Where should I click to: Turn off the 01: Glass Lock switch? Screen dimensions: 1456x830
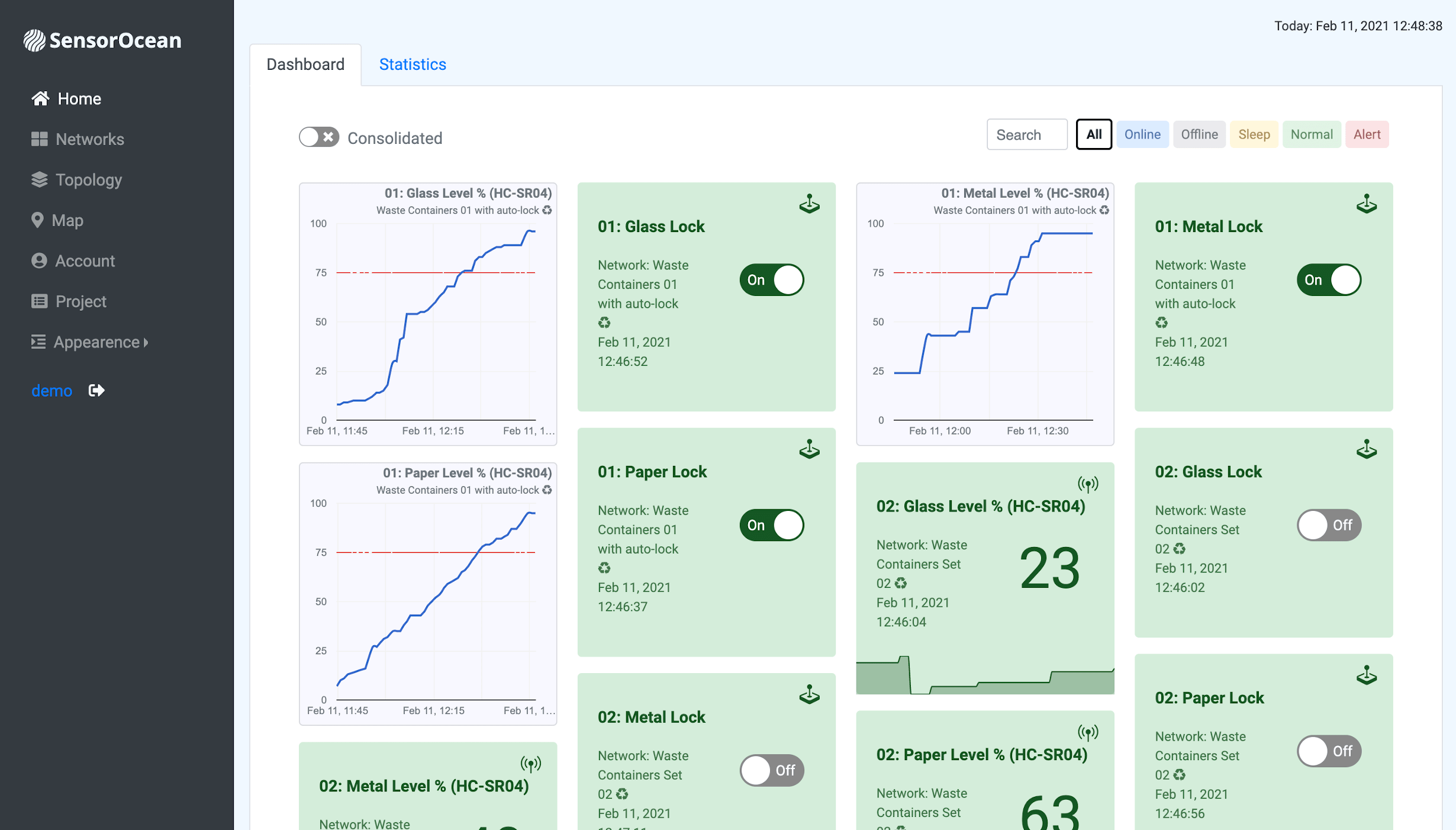pos(771,280)
